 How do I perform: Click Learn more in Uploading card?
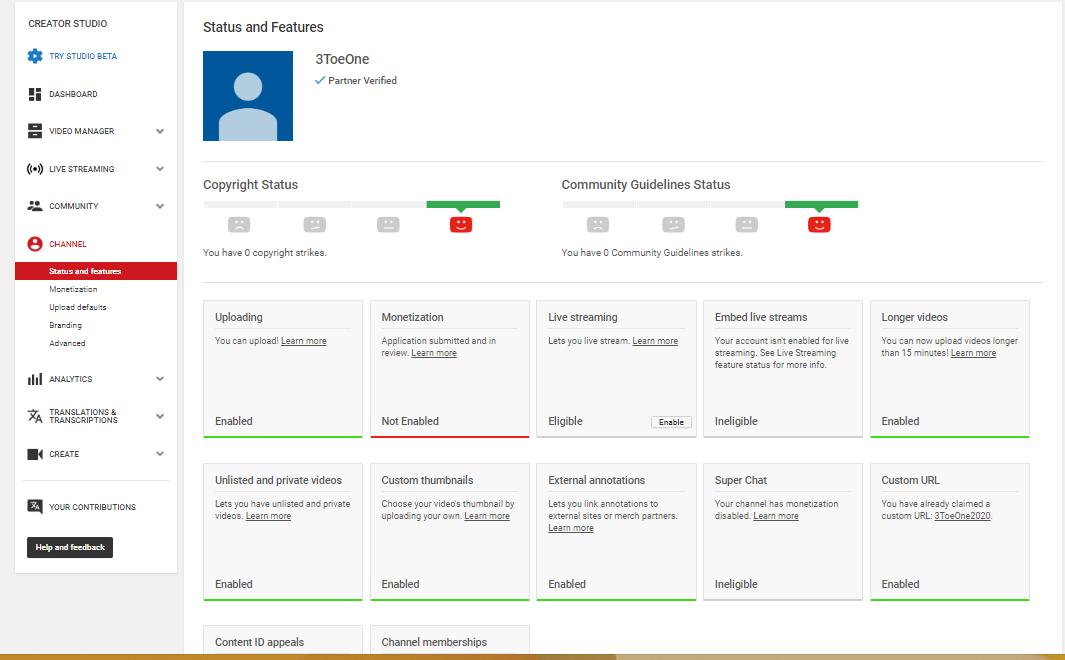(x=304, y=341)
